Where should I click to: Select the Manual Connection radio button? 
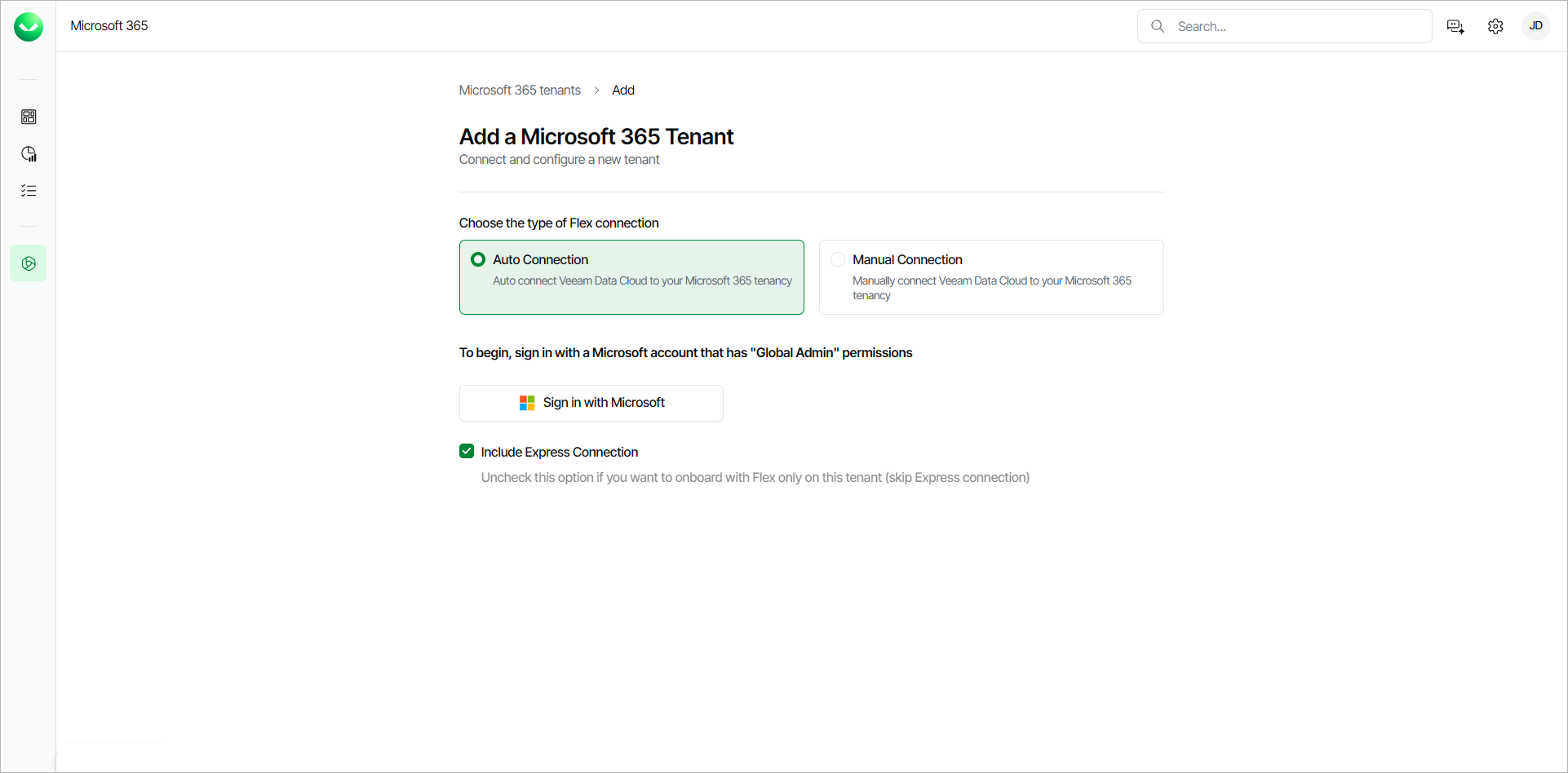pyautogui.click(x=838, y=259)
